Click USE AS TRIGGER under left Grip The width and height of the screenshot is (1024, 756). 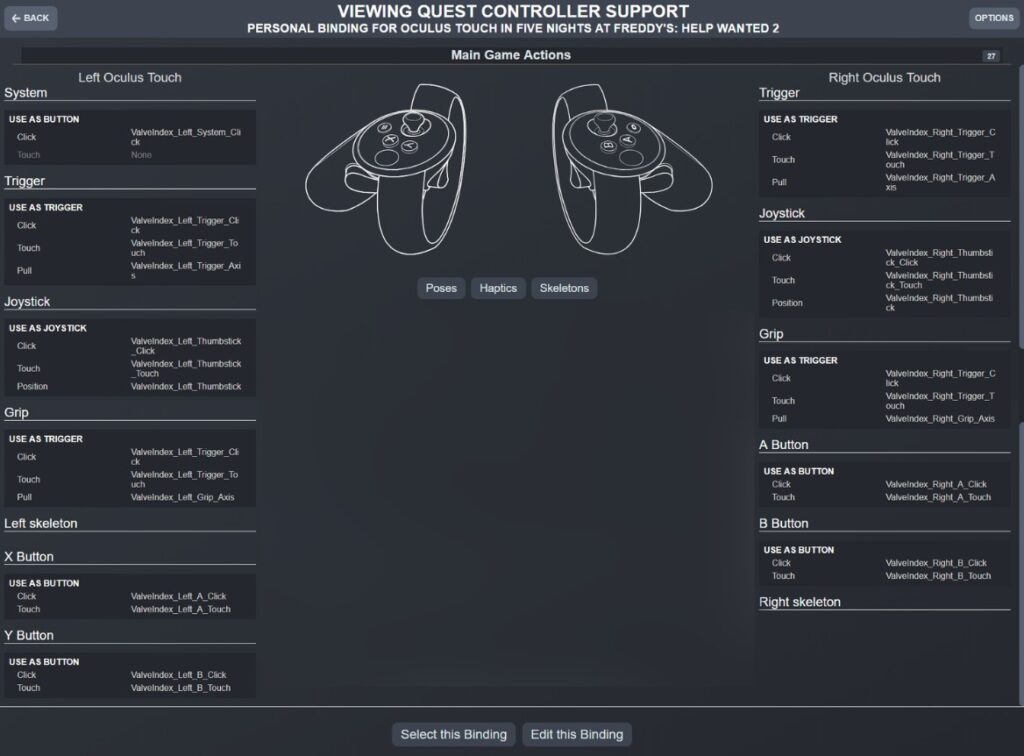pyautogui.click(x=46, y=439)
